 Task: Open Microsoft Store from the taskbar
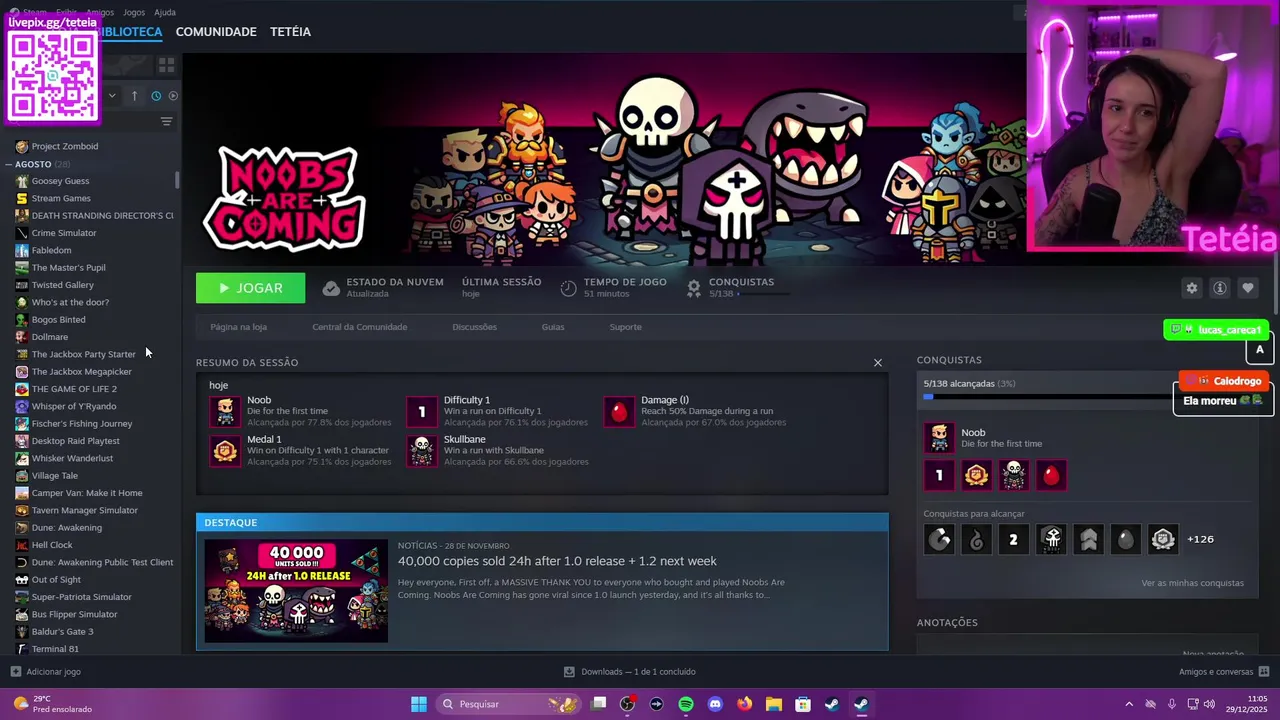pyautogui.click(x=802, y=704)
